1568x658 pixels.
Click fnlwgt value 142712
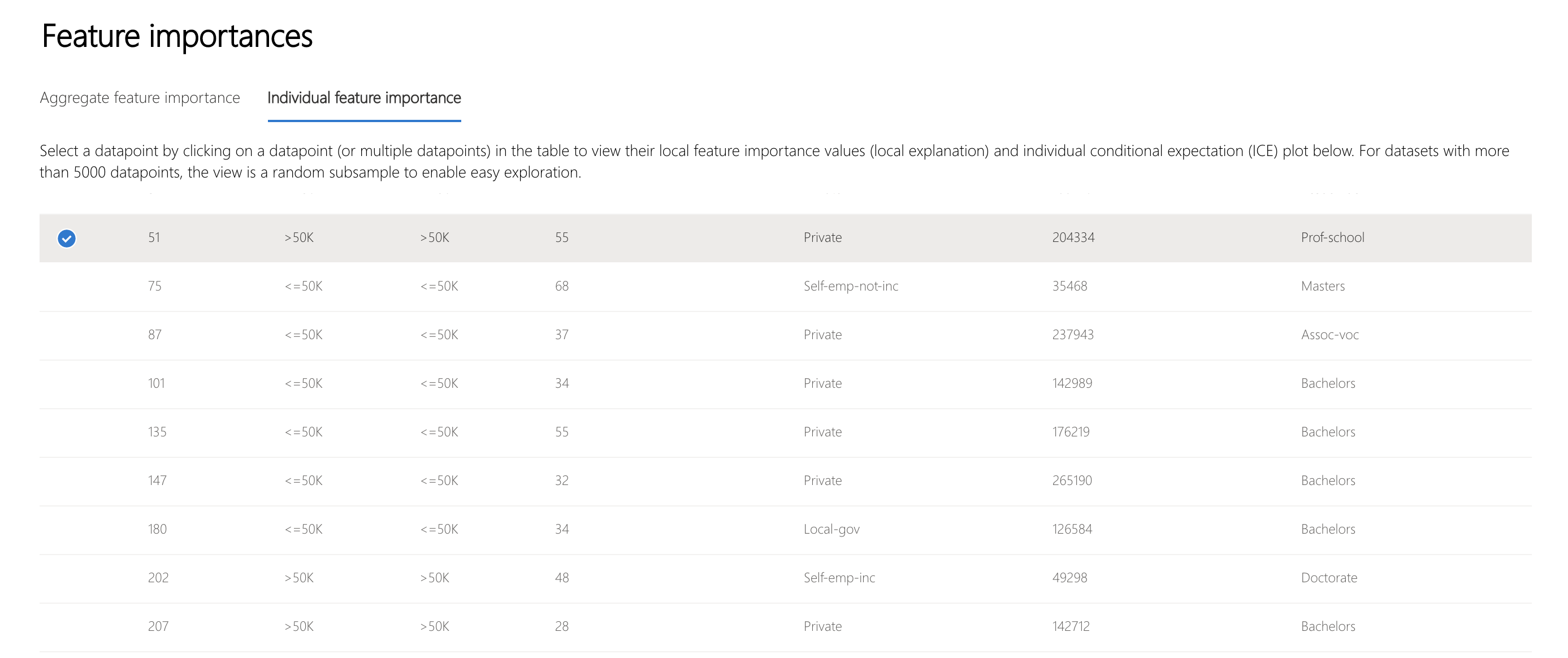point(1071,626)
